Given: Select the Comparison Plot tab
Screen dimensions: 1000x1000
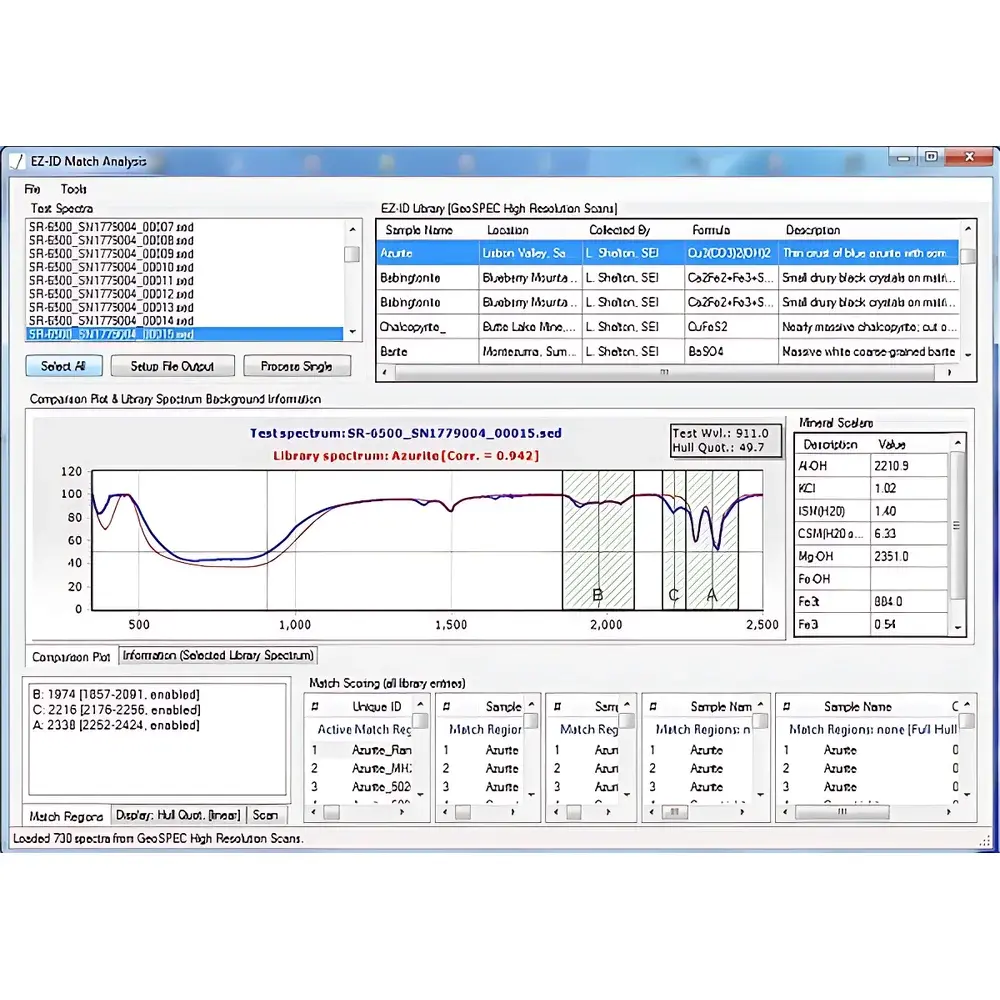Looking at the screenshot, I should (x=69, y=655).
